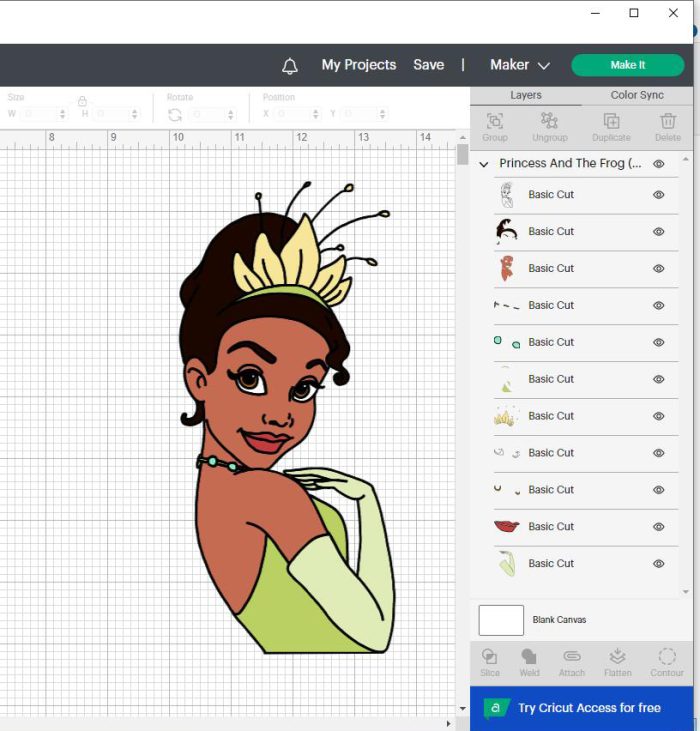Click the Blank Canvas label
The image size is (700, 731).
(x=559, y=620)
